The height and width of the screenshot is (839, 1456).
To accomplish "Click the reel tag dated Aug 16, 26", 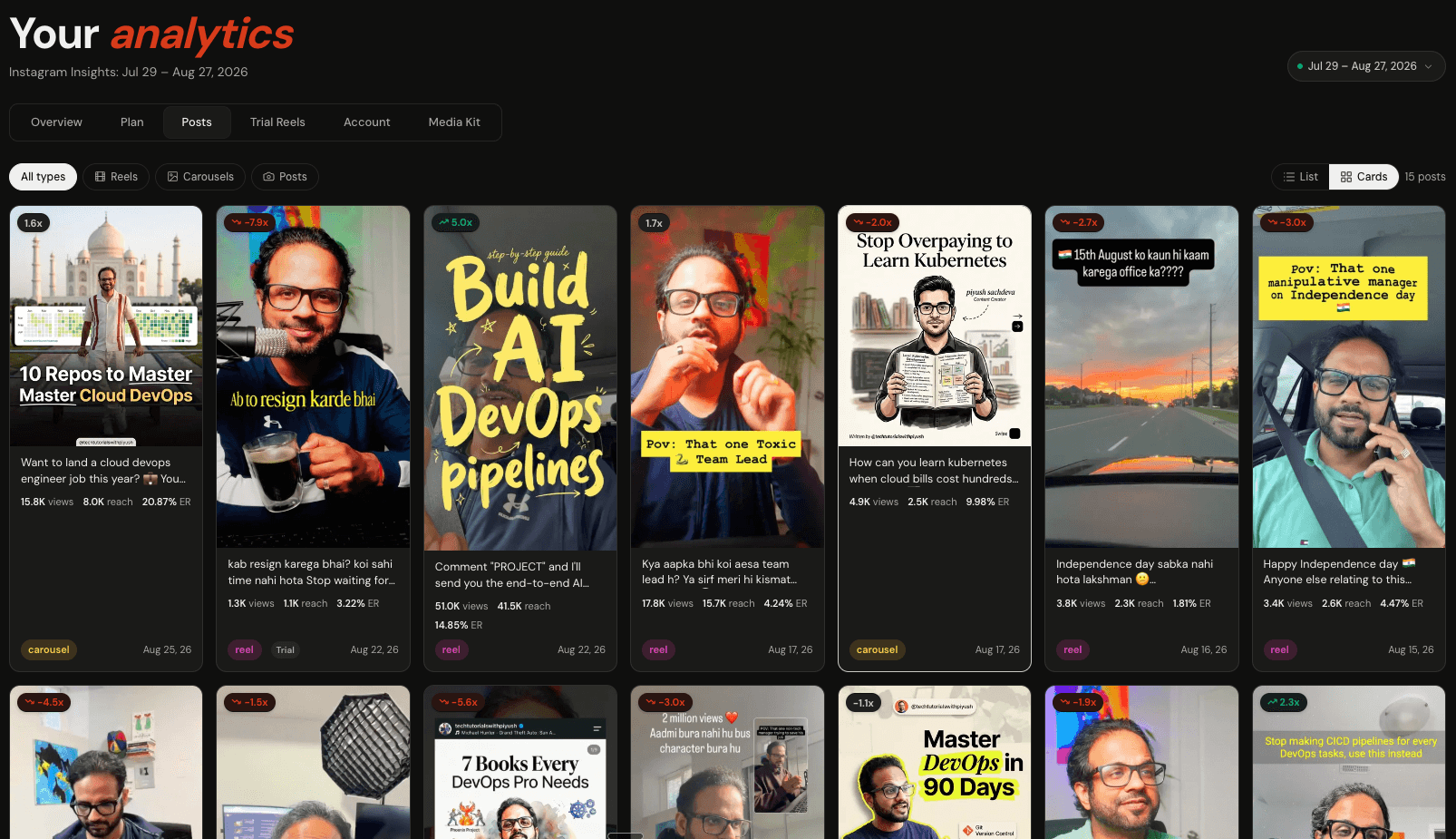I will point(1073,649).
